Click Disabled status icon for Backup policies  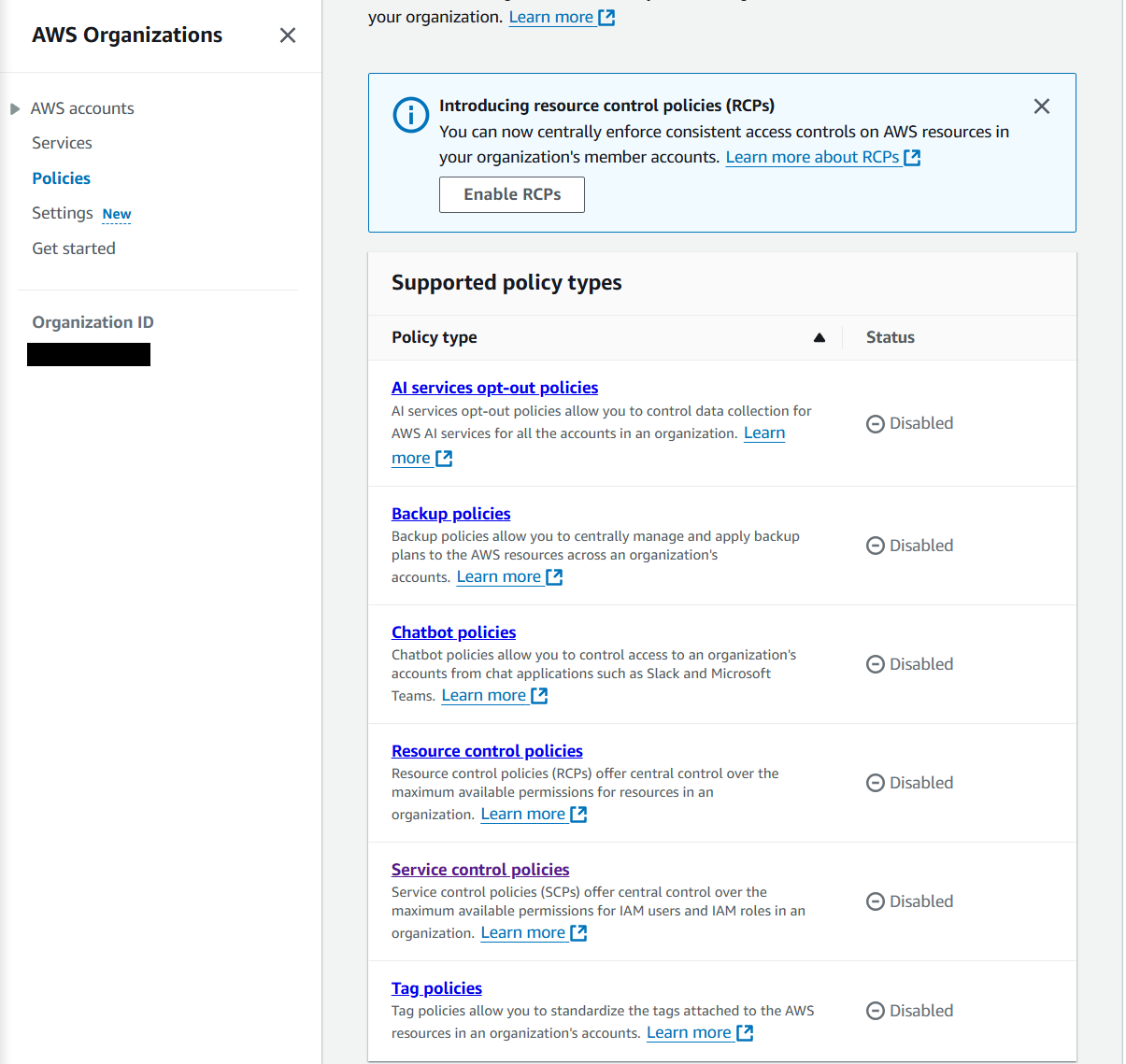coord(876,546)
